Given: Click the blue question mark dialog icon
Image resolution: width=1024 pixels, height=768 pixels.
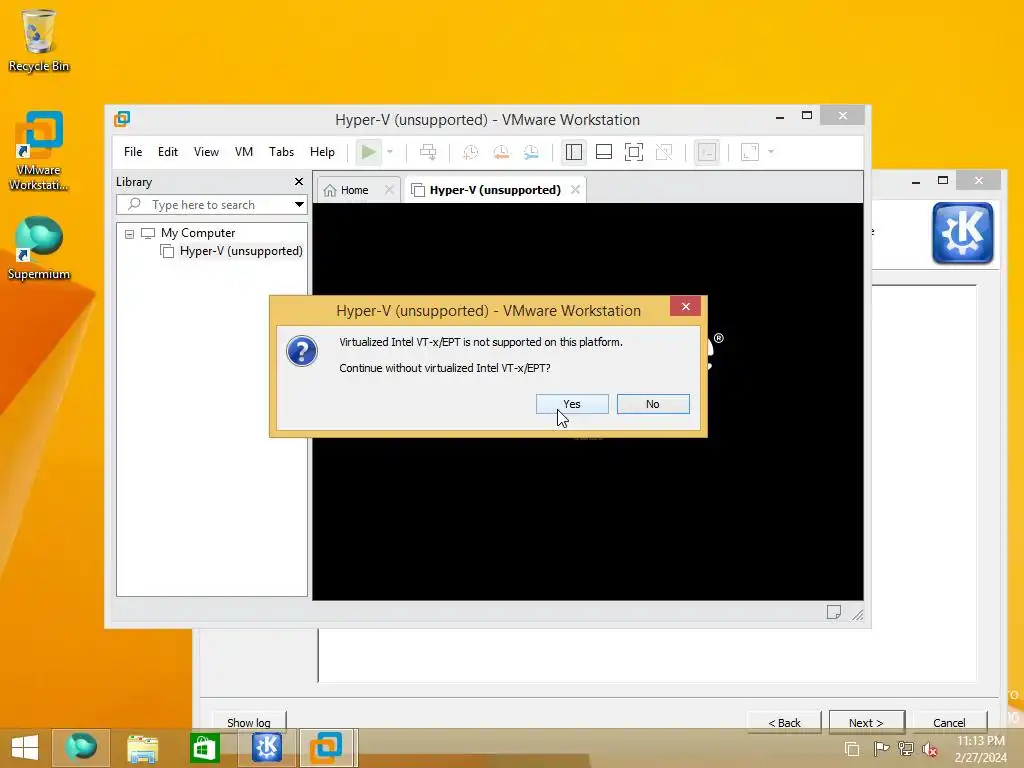Looking at the screenshot, I should pyautogui.click(x=302, y=351).
